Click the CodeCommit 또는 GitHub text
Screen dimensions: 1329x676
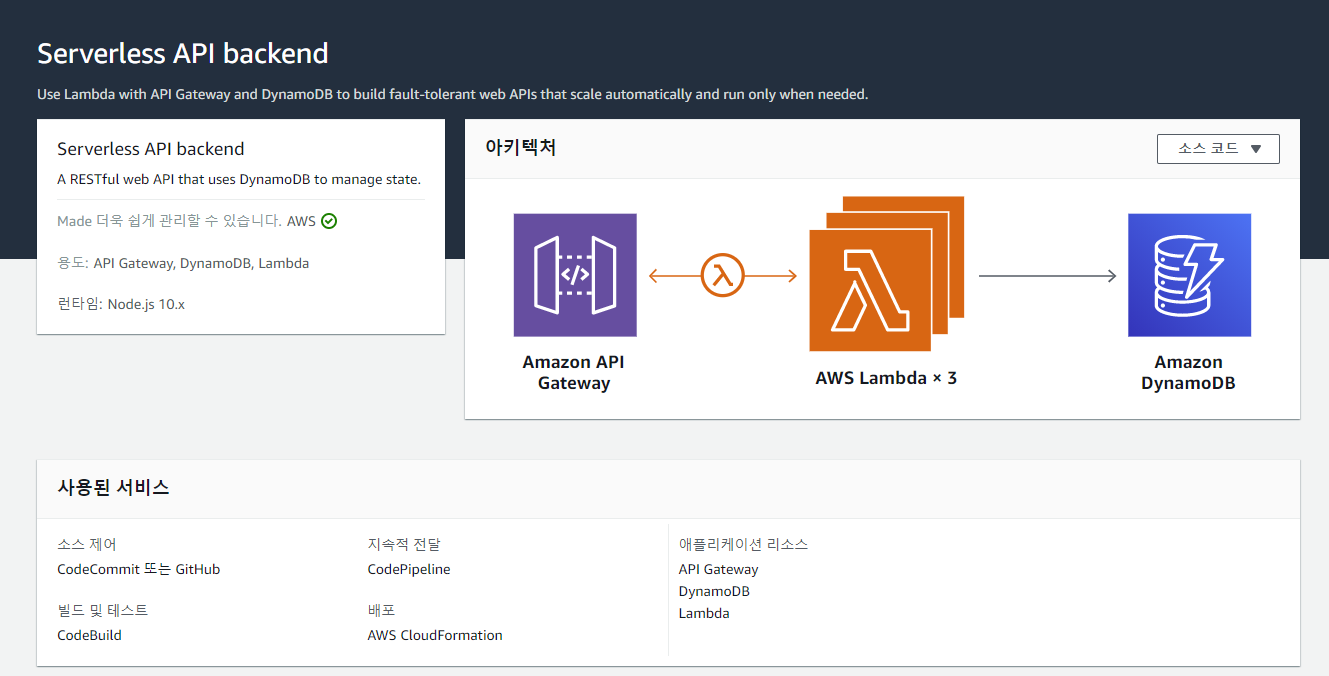[139, 569]
